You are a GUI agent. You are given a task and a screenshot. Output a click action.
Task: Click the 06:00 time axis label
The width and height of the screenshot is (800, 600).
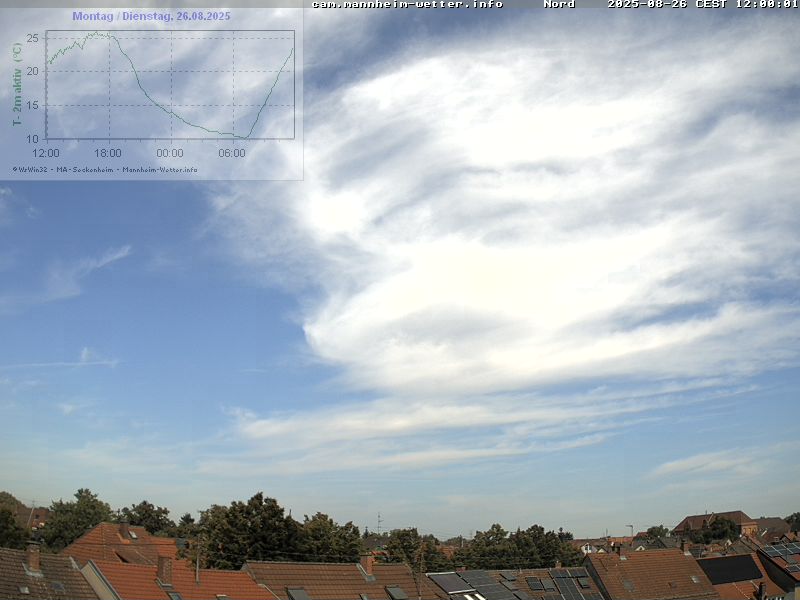click(232, 153)
